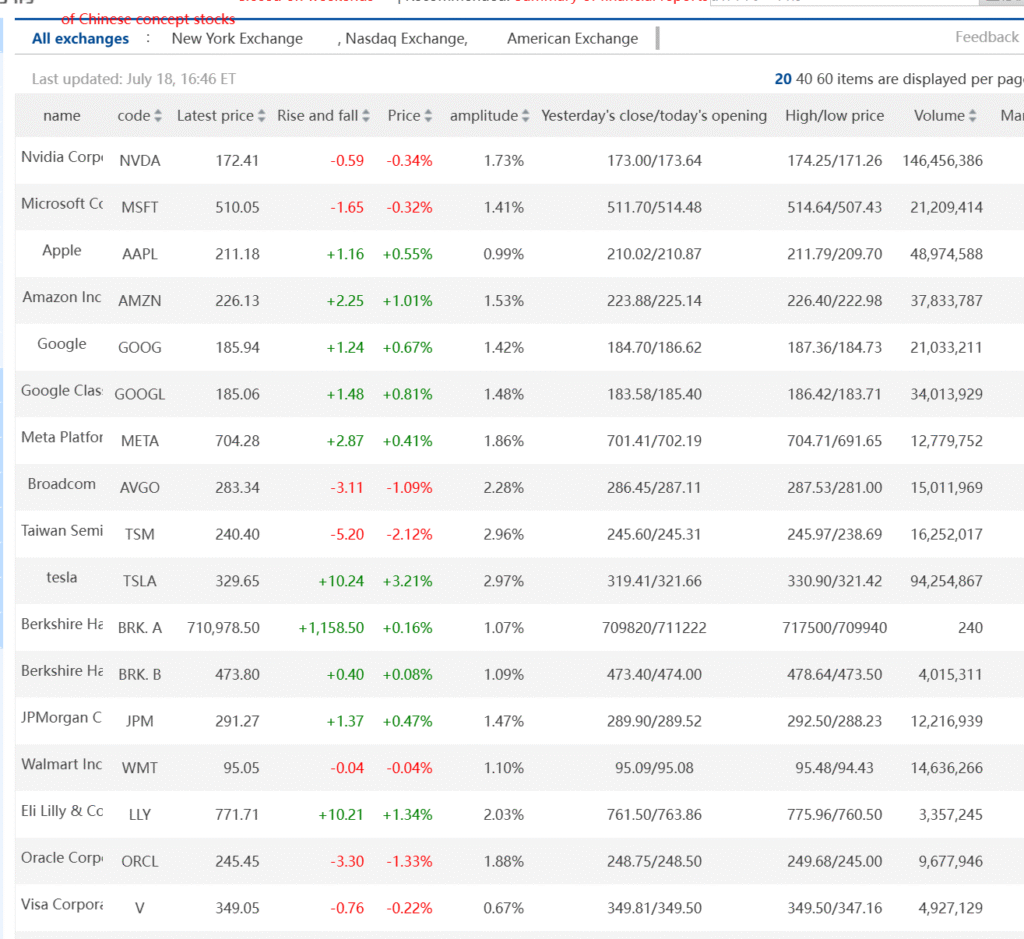Image resolution: width=1024 pixels, height=939 pixels.
Task: Open American Exchange tab
Action: 572,39
